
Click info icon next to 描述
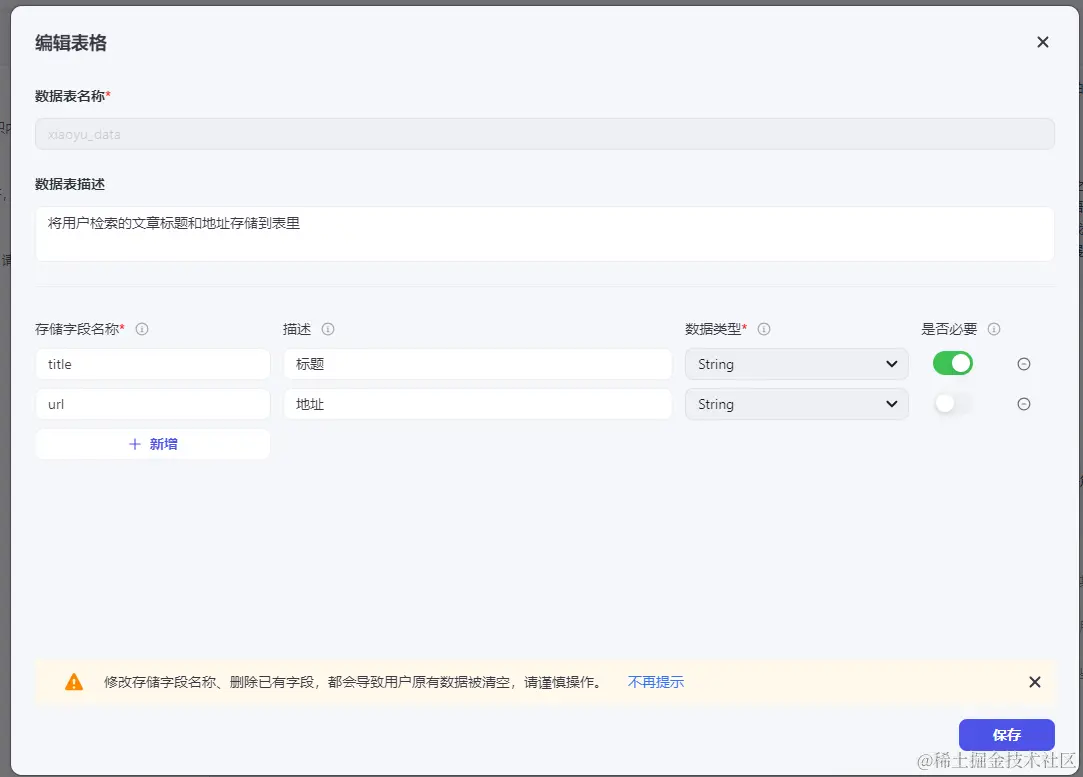(328, 329)
